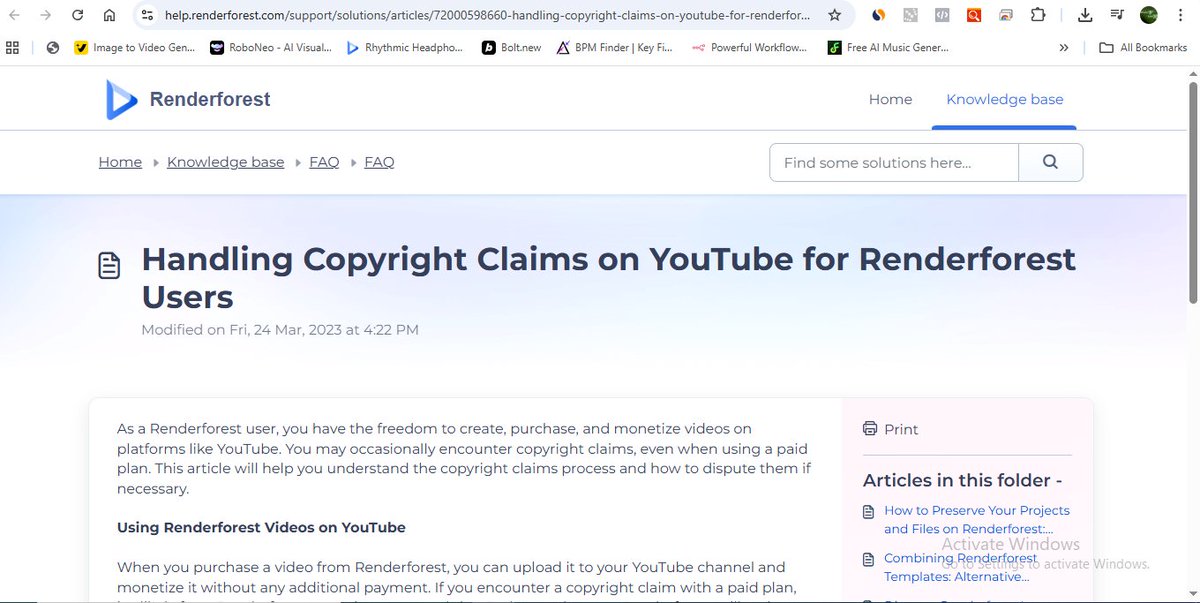Open the media controls music-note icon
Image resolution: width=1200 pixels, height=603 pixels.
1117,15
